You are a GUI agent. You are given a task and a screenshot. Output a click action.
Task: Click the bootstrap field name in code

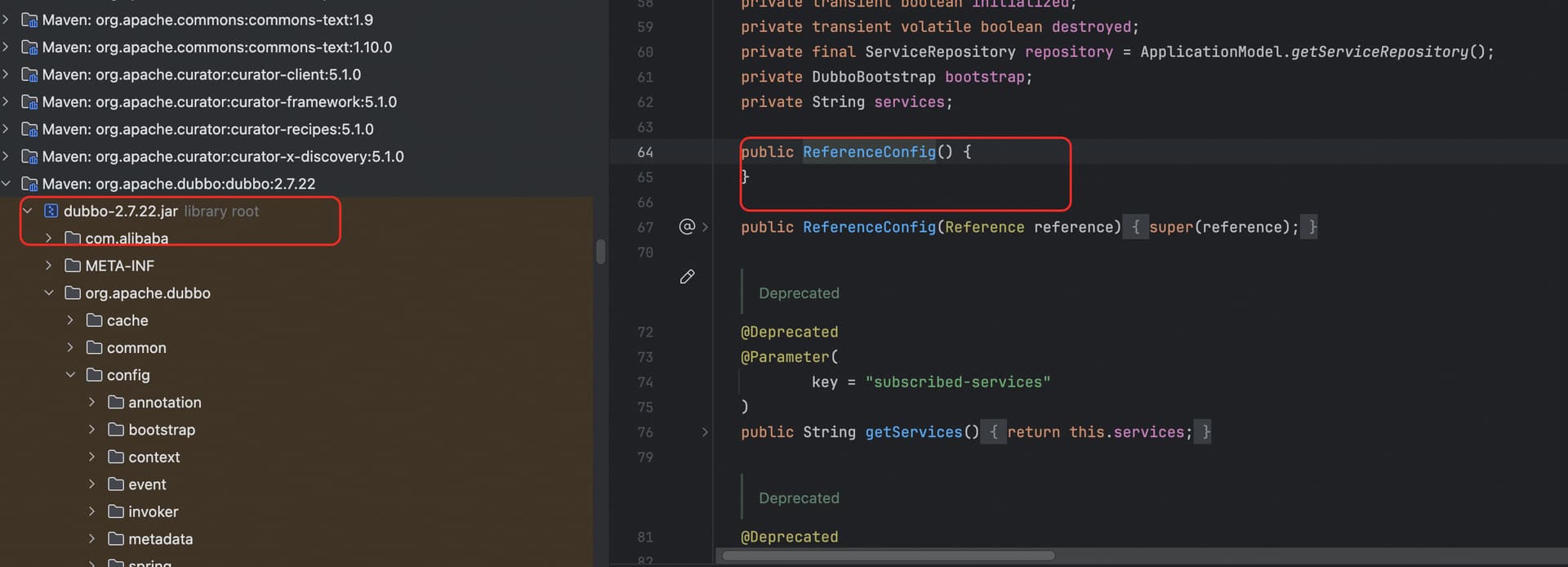coord(984,77)
